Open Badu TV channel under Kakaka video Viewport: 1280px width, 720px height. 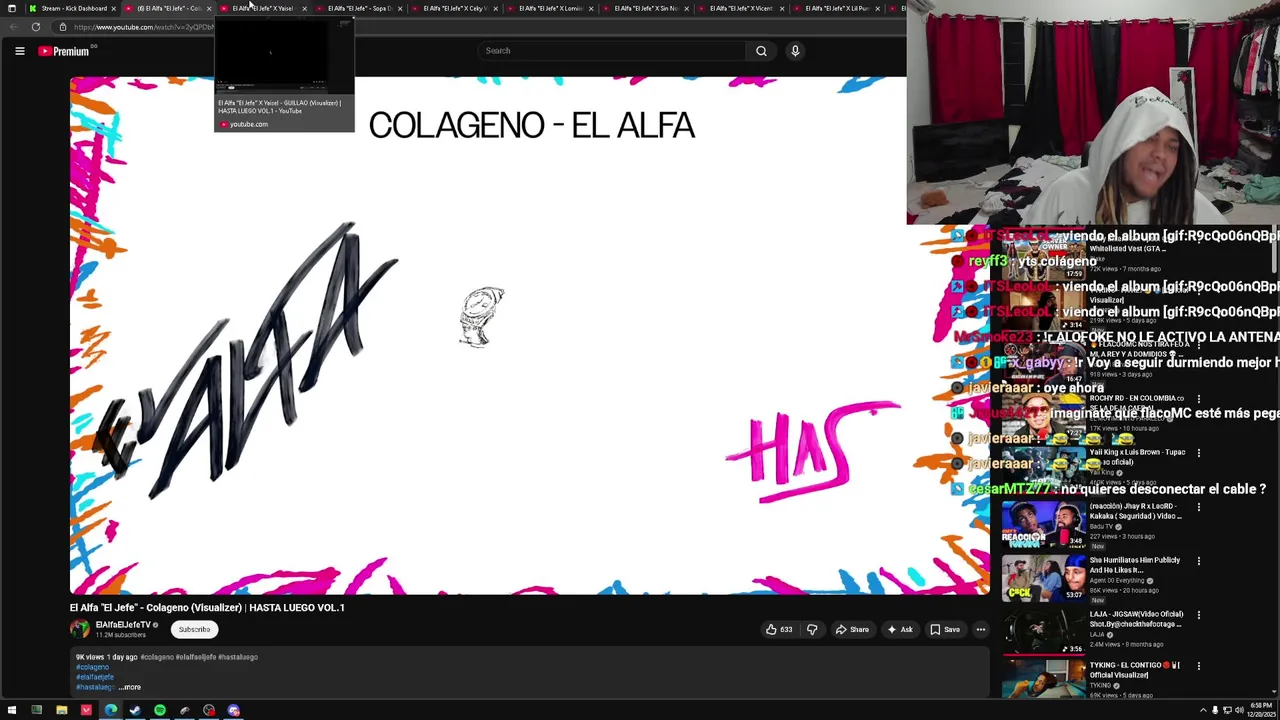(x=1102, y=527)
